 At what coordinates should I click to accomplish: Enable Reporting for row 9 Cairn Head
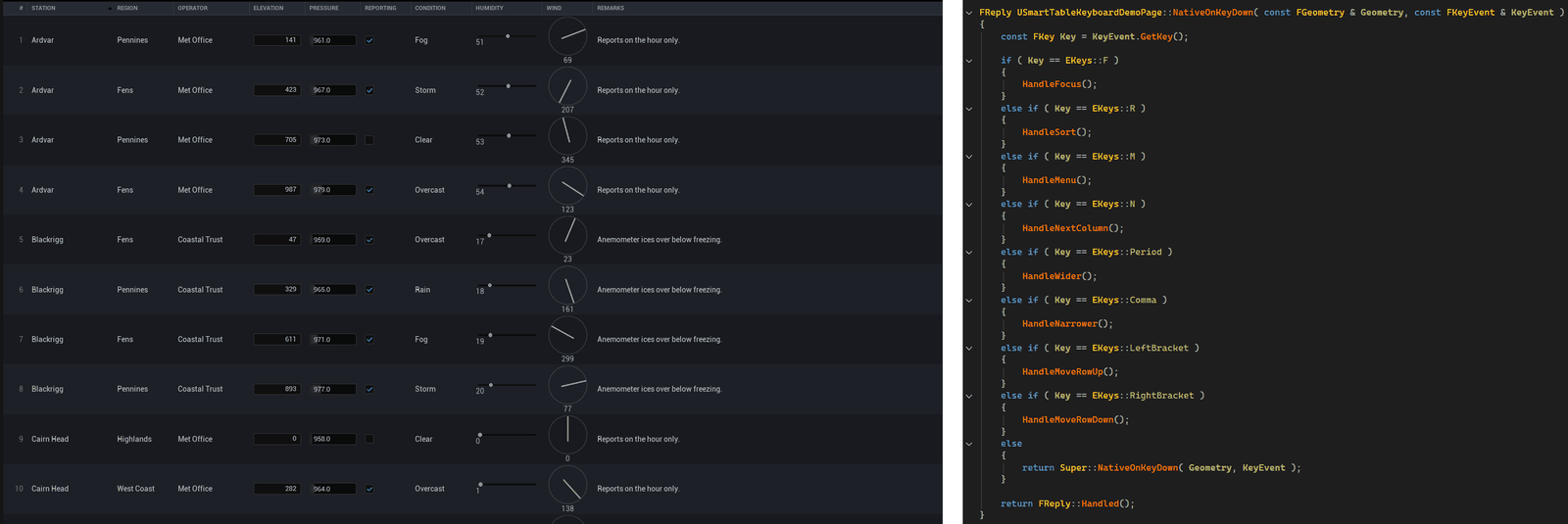(x=369, y=439)
